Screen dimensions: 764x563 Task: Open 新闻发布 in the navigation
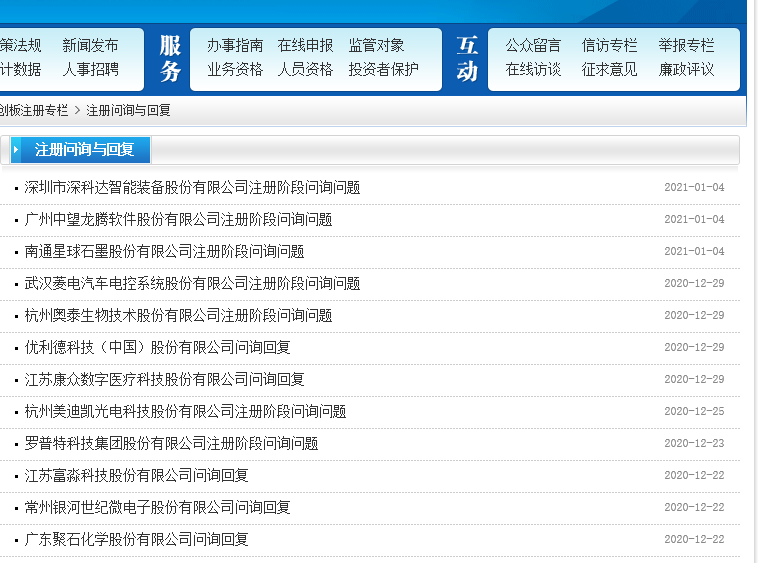point(90,45)
